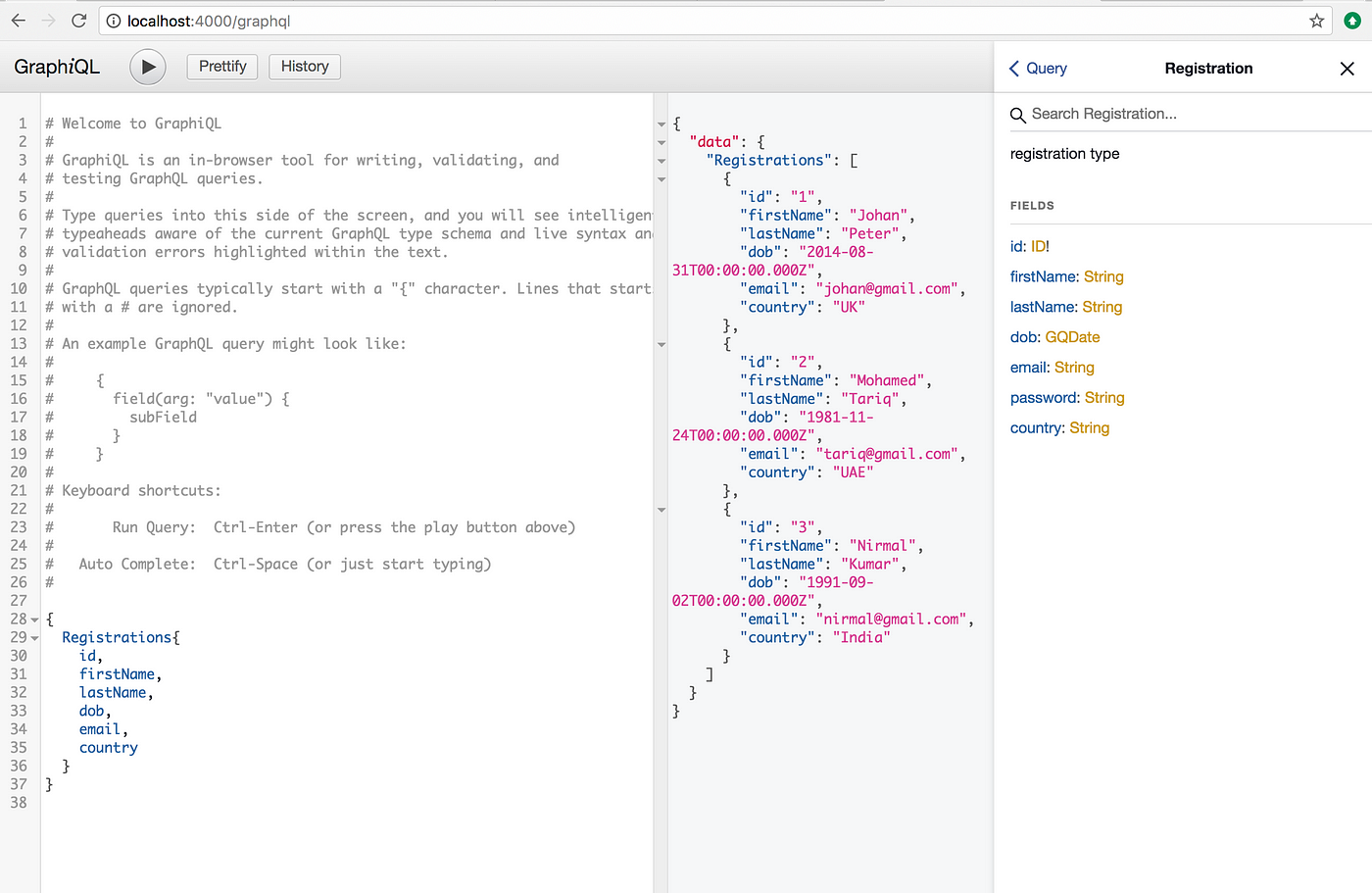Collapse the root result object fold arrow
The height and width of the screenshot is (893, 1372).
coord(661,124)
